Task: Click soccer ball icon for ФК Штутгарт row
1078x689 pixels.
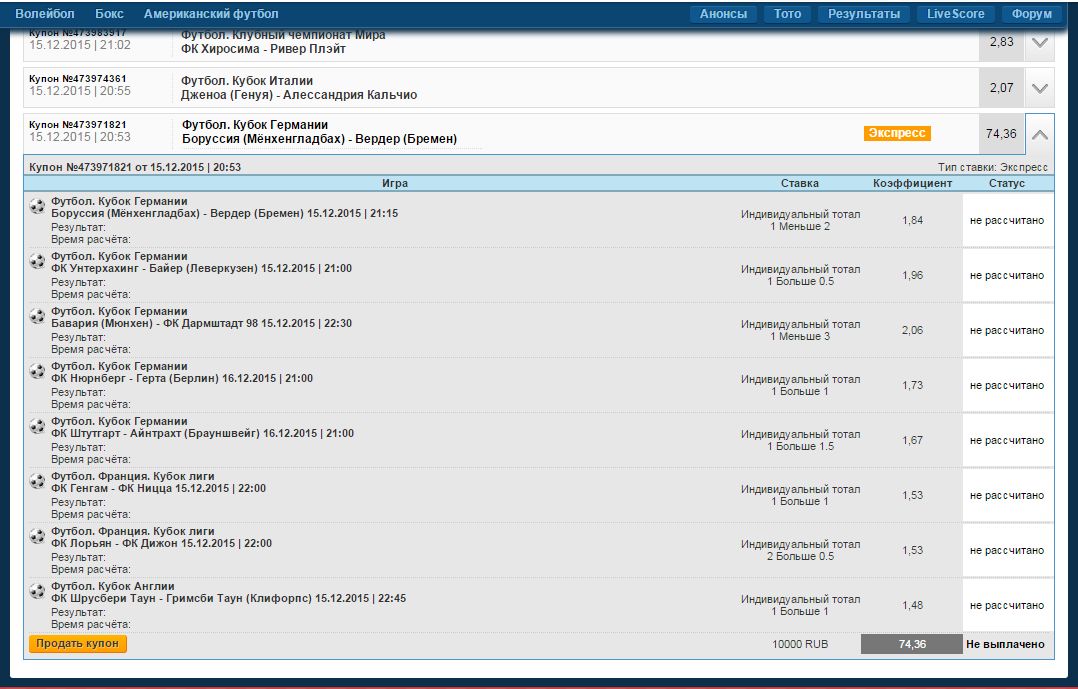Action: pyautogui.click(x=37, y=425)
